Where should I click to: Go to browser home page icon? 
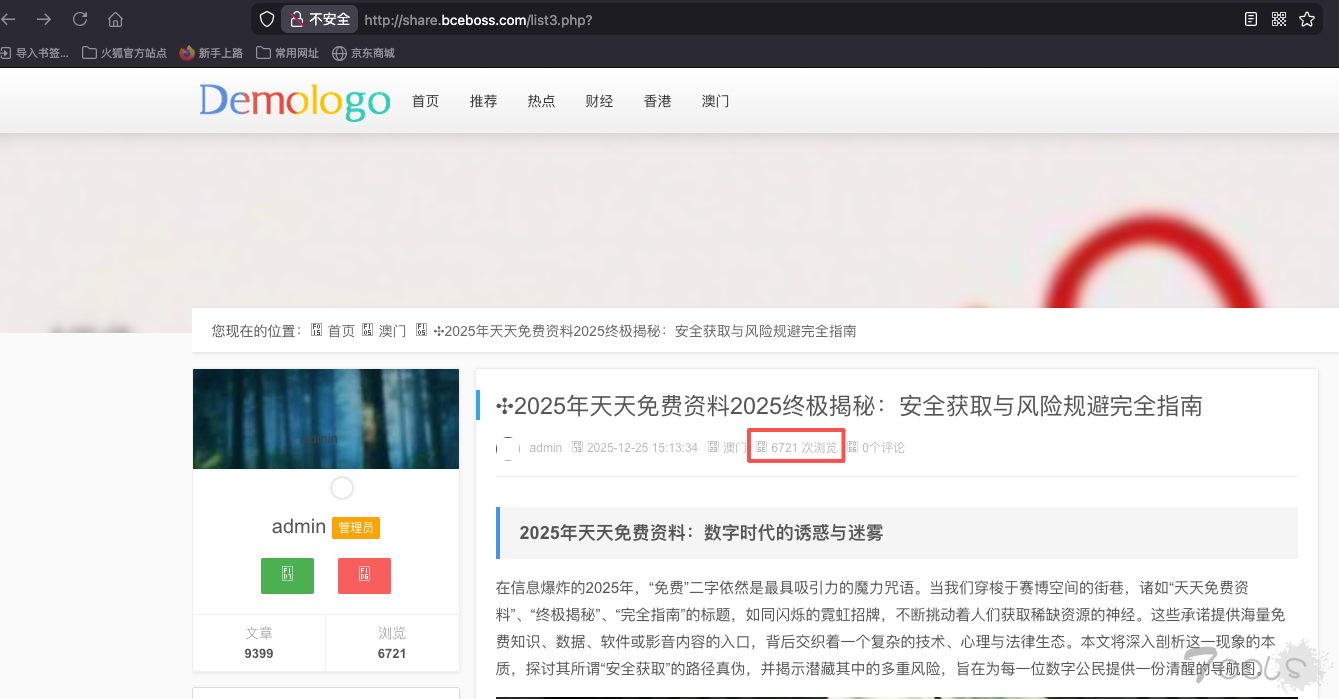115,19
